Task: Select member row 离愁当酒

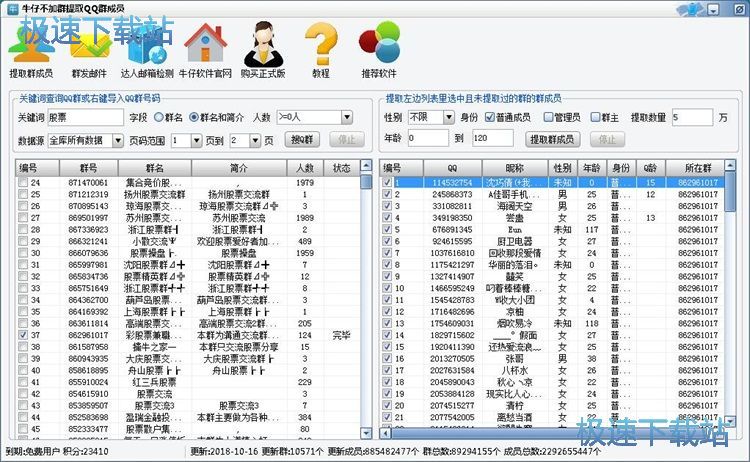Action: point(552,417)
